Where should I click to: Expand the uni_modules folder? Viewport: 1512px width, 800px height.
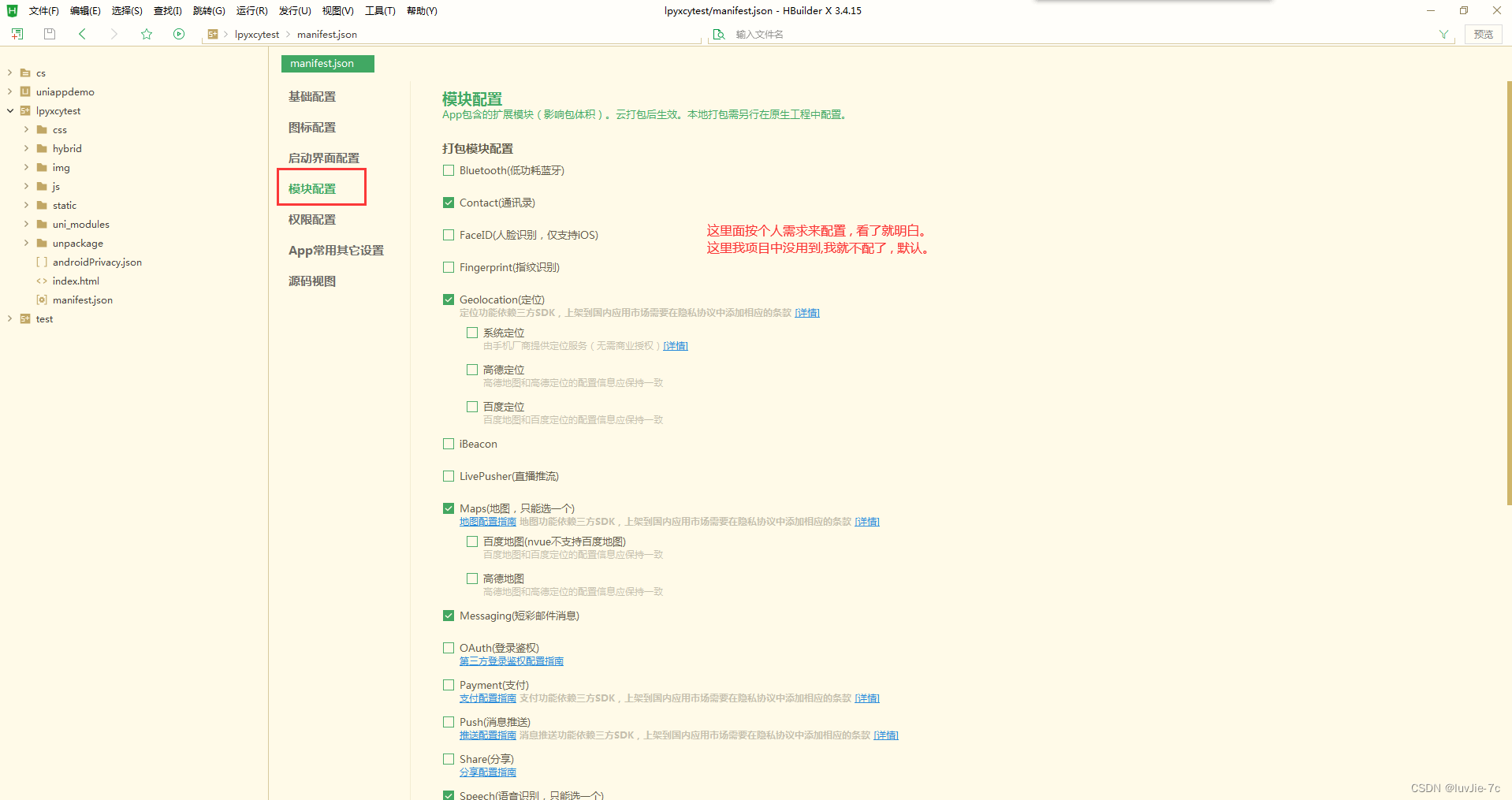pos(27,224)
